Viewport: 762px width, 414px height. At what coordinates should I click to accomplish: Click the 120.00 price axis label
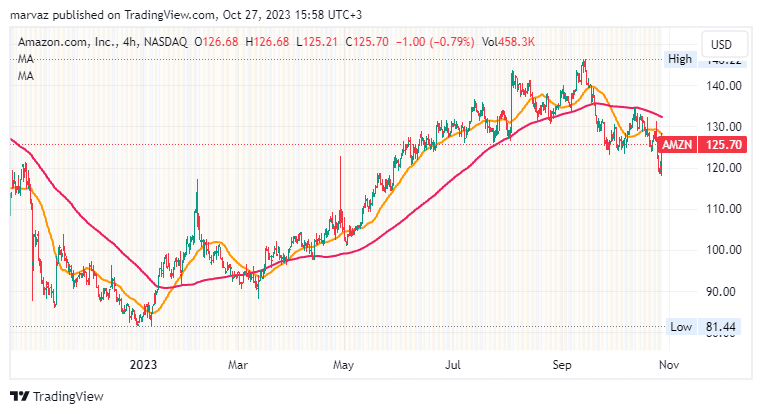tap(724, 168)
